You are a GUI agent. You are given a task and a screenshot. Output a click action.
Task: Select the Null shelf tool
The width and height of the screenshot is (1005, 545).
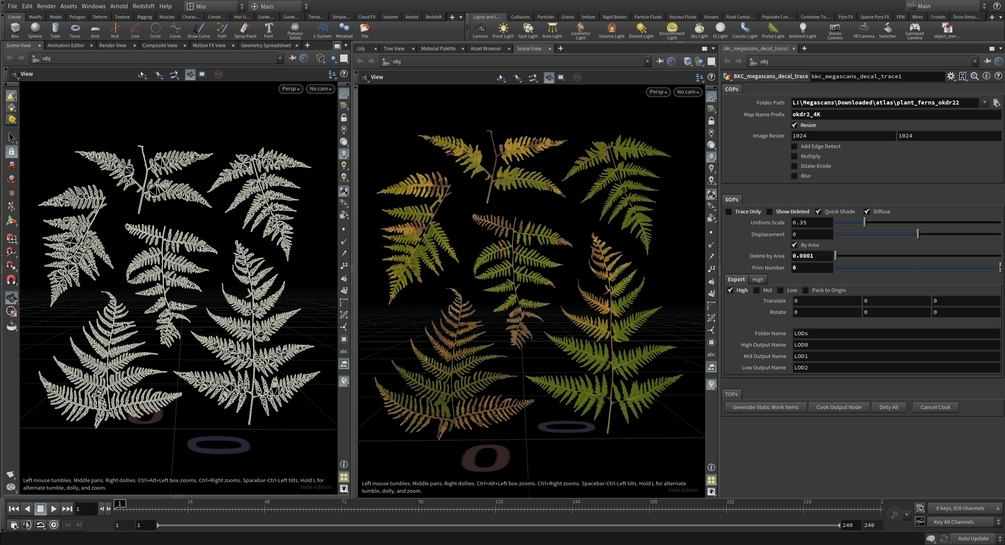(x=115, y=29)
